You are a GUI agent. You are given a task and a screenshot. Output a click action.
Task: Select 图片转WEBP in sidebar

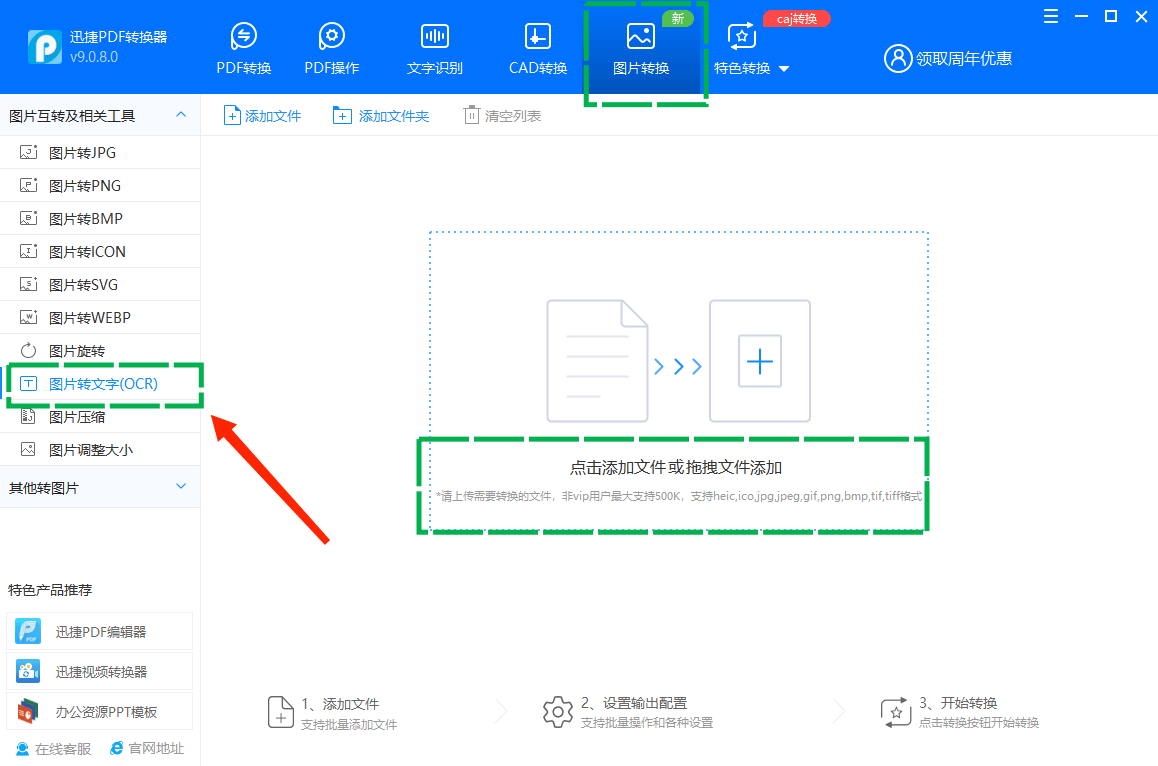(x=100, y=318)
